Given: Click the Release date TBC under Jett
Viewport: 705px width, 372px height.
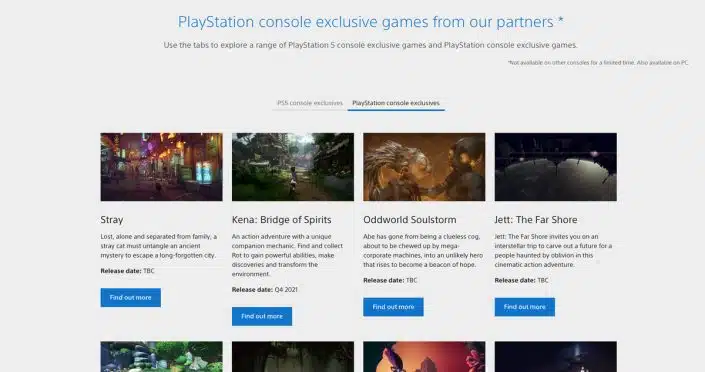Looking at the screenshot, I should (x=522, y=280).
